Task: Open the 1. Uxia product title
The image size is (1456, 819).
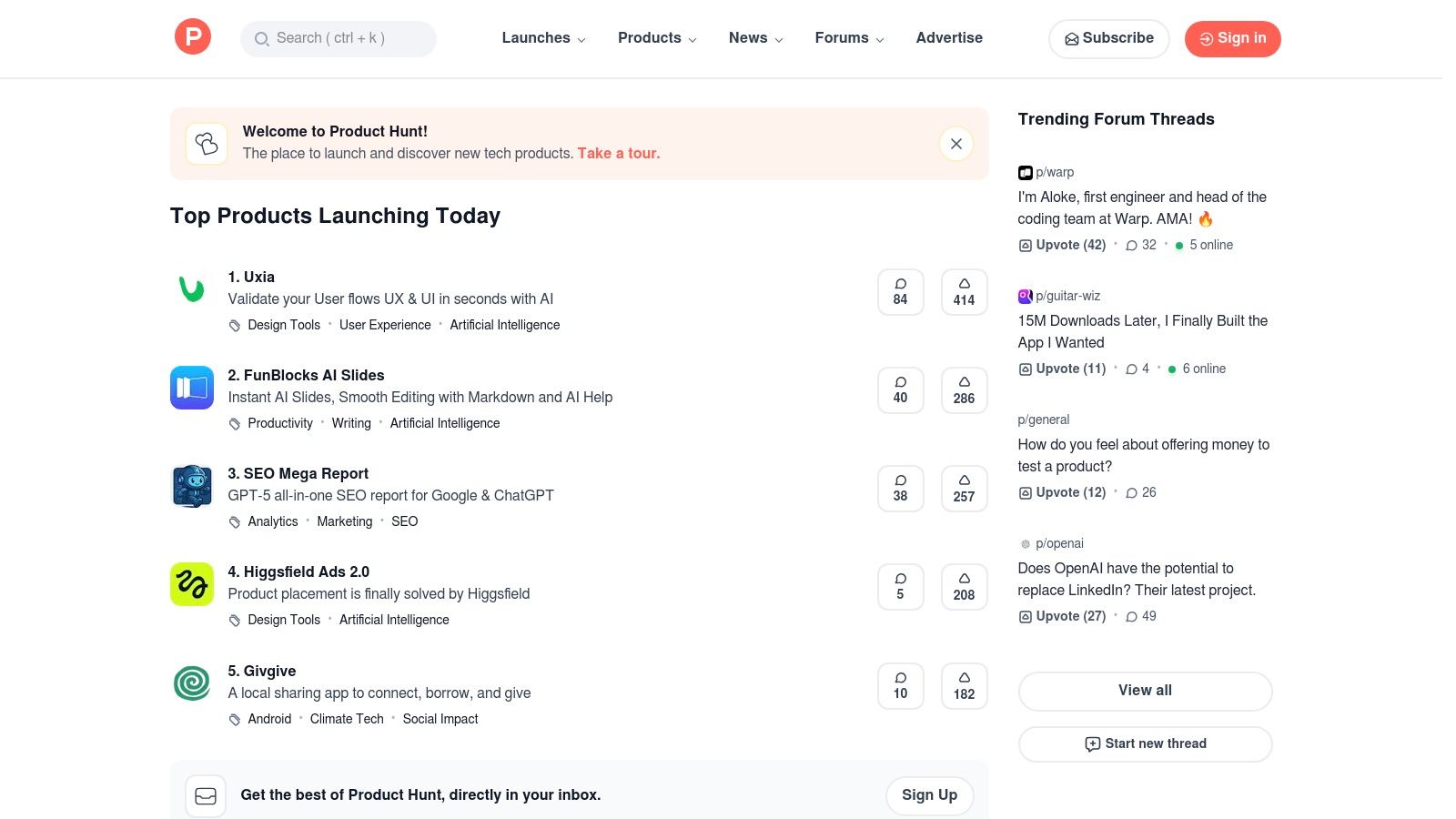Action: 251,277
